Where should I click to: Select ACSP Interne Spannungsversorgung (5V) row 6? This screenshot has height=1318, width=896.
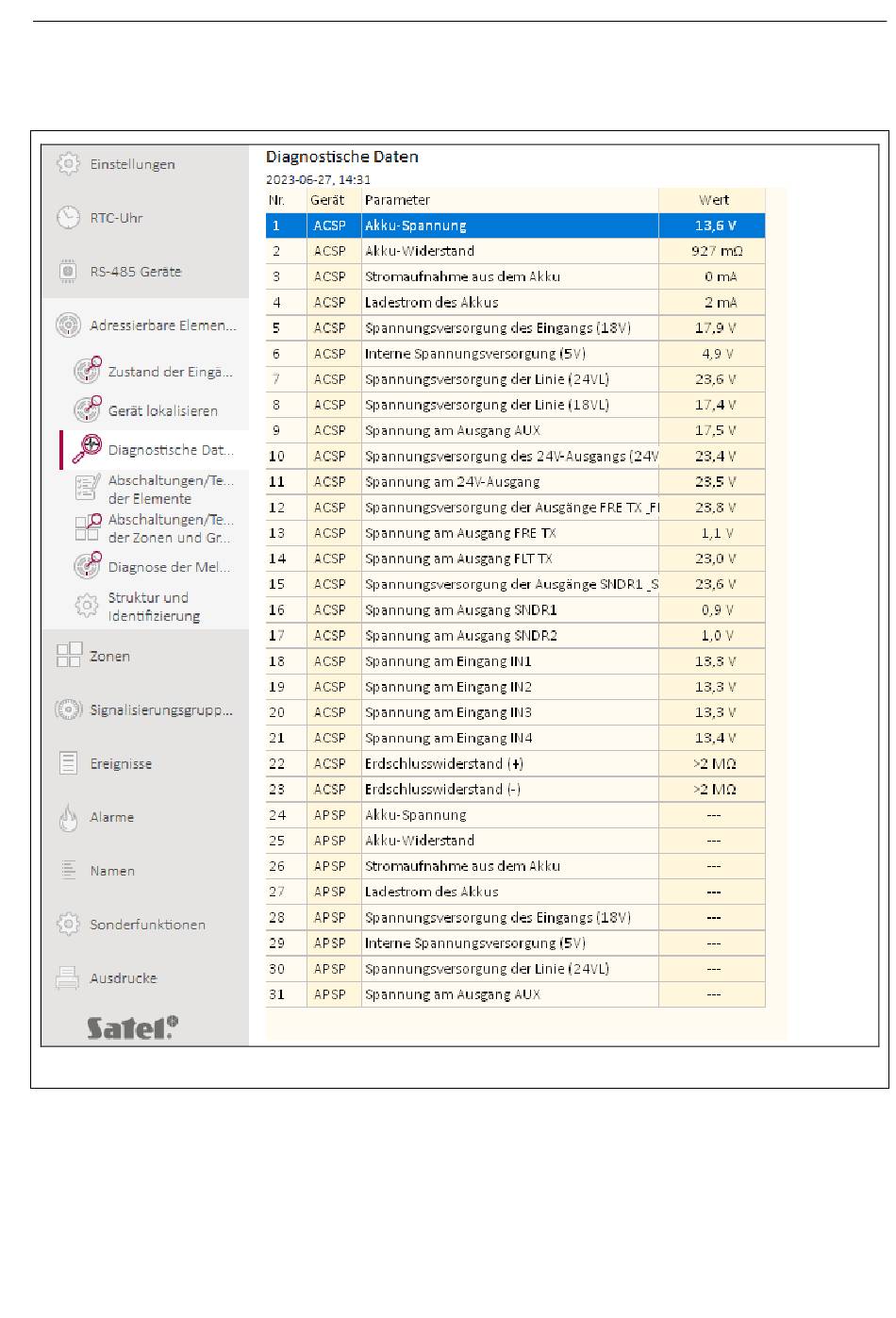click(515, 354)
